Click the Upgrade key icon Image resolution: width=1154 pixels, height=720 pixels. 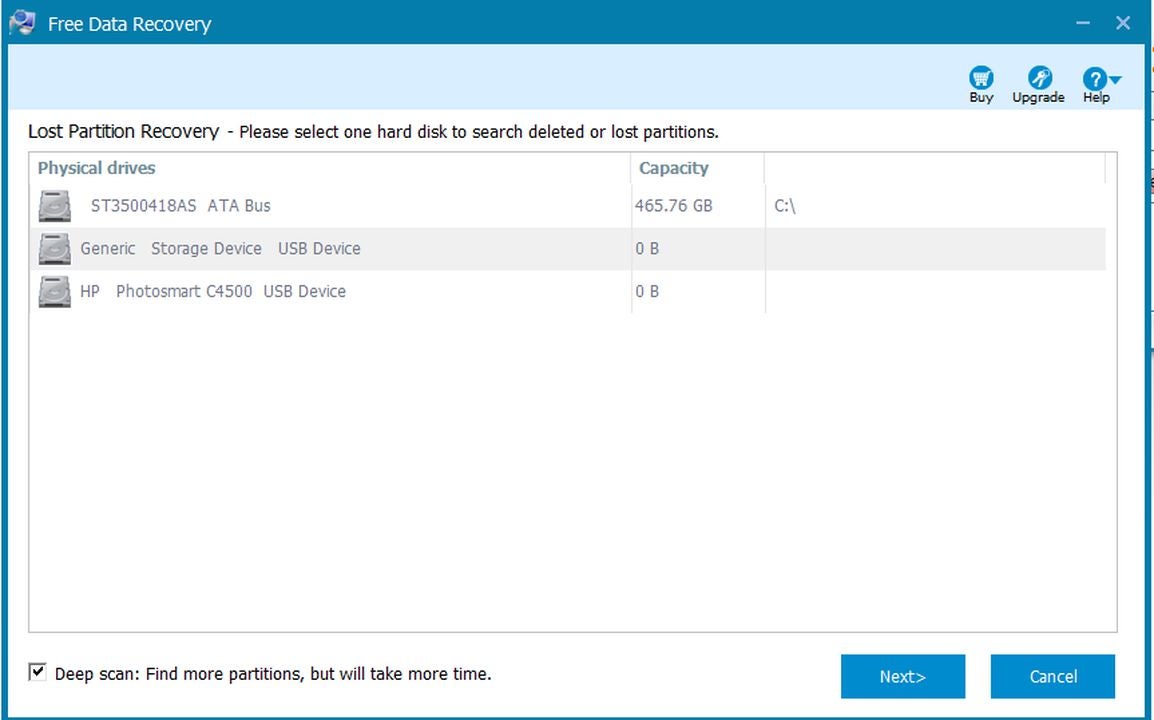click(x=1039, y=77)
